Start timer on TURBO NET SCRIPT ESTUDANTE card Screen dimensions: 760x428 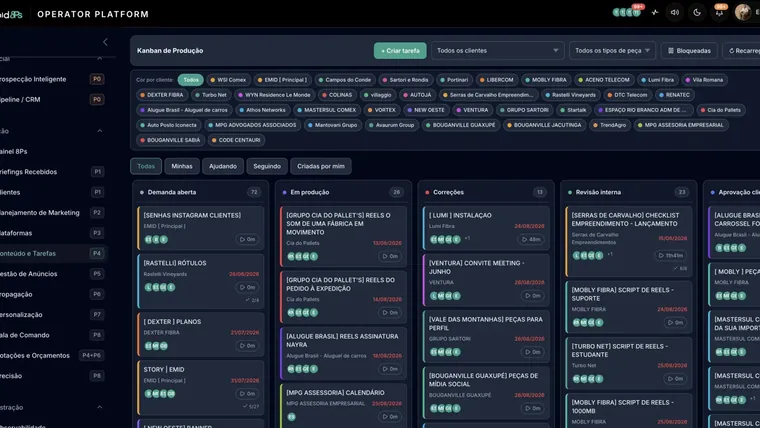[x=675, y=379]
